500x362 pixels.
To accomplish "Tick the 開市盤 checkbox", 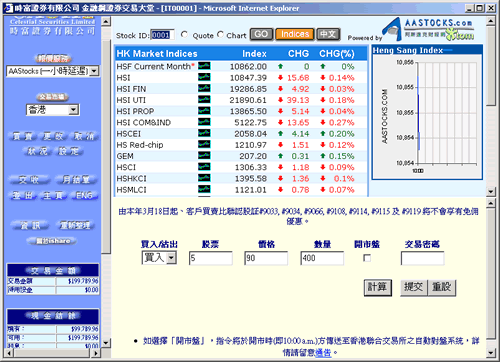I will click(367, 258).
